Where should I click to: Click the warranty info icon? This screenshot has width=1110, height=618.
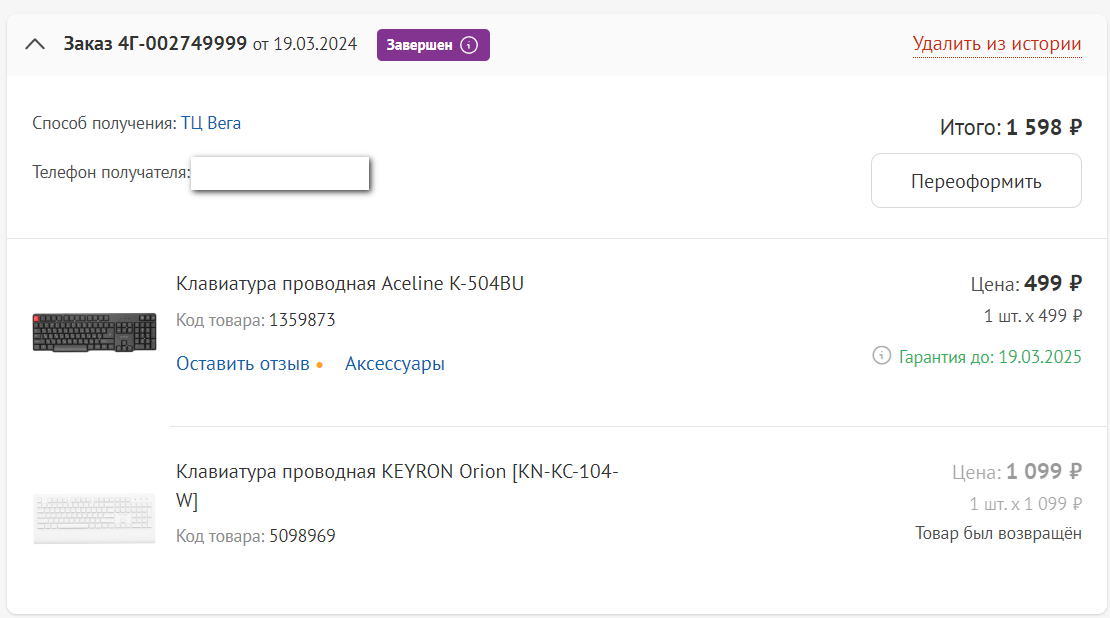[881, 356]
